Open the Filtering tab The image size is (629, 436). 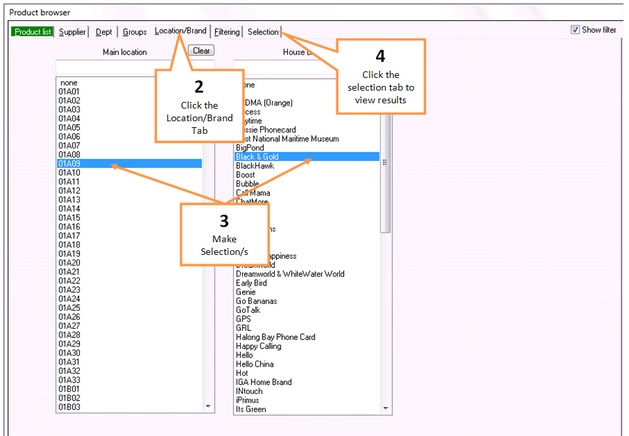point(227,32)
